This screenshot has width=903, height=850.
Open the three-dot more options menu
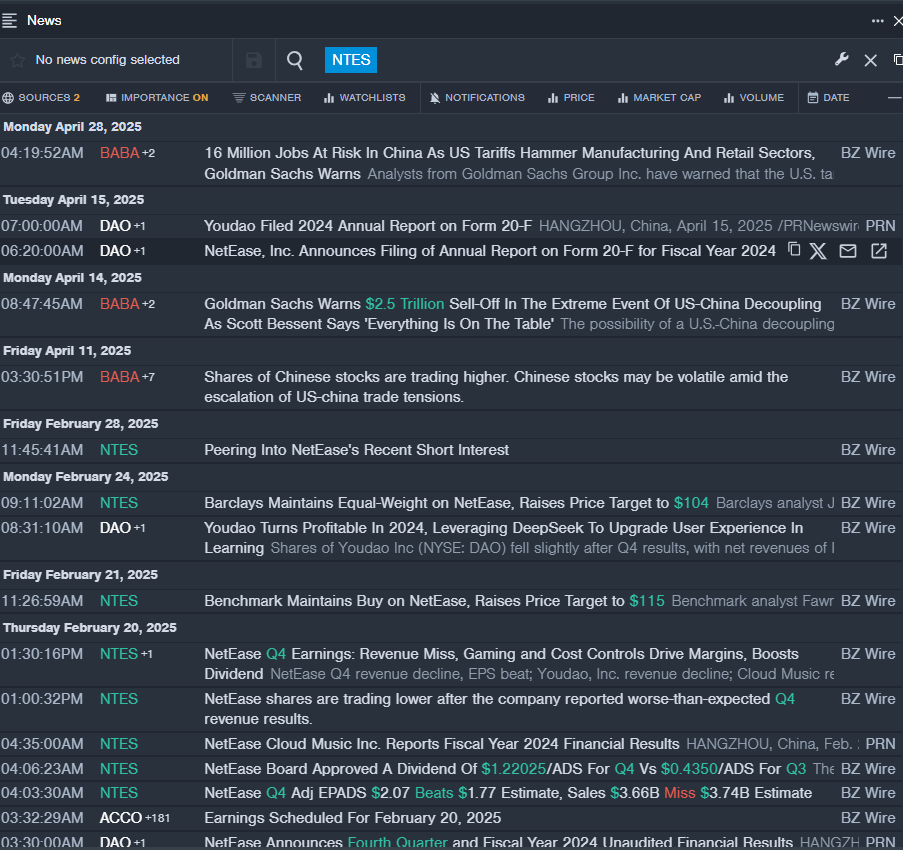877,21
